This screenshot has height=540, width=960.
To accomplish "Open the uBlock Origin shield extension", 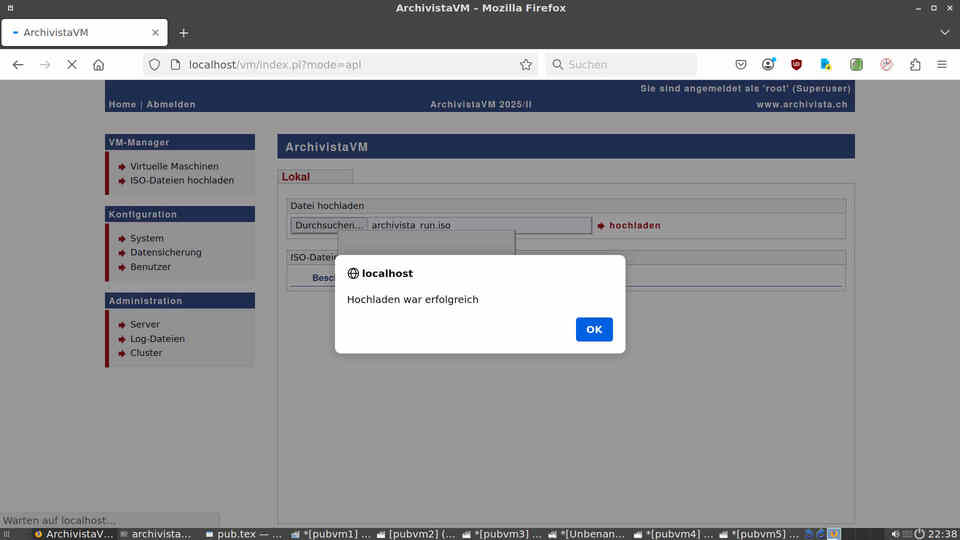I will [796, 64].
